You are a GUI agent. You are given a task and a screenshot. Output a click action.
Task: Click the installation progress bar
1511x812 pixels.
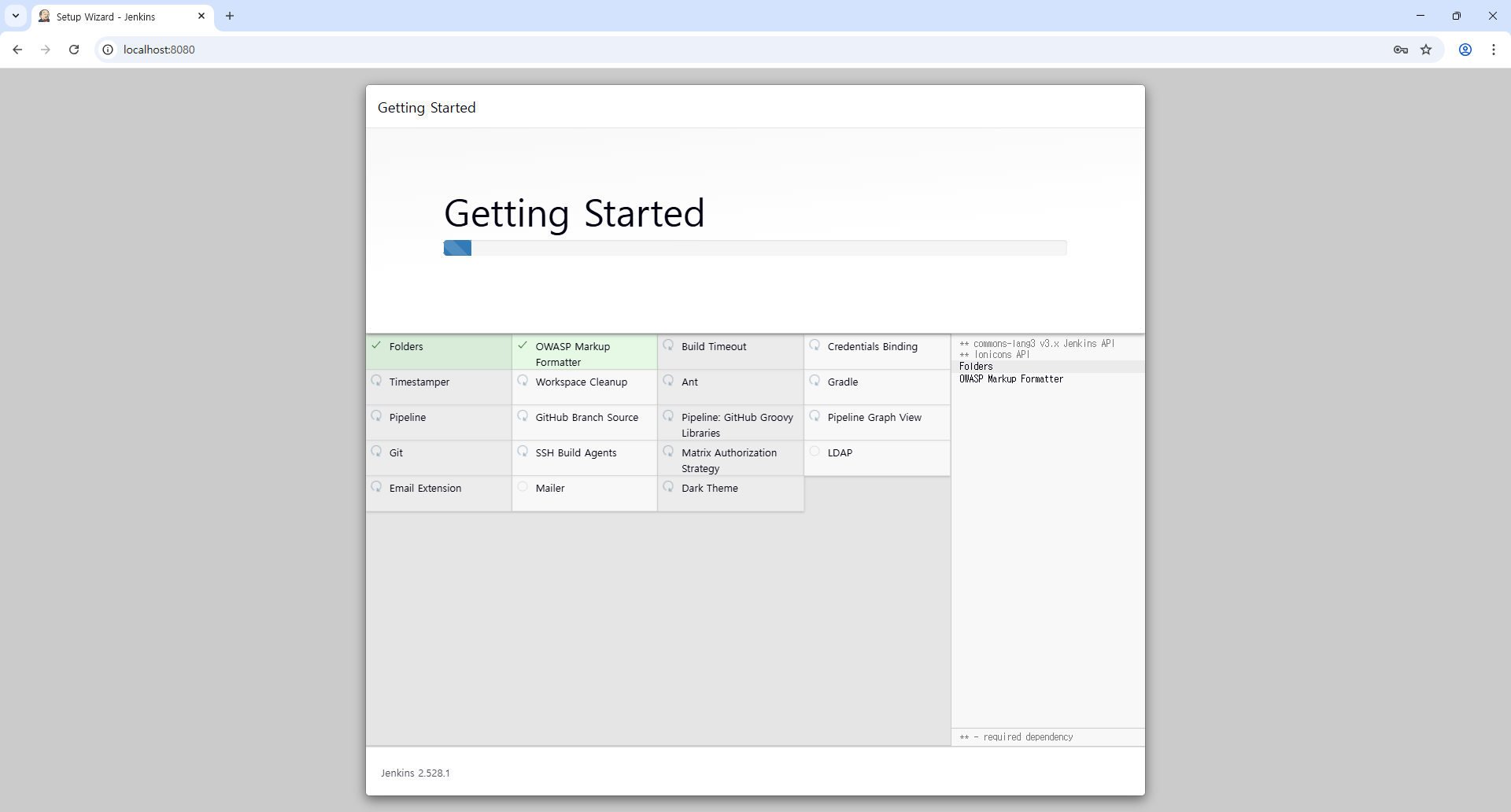(755, 248)
